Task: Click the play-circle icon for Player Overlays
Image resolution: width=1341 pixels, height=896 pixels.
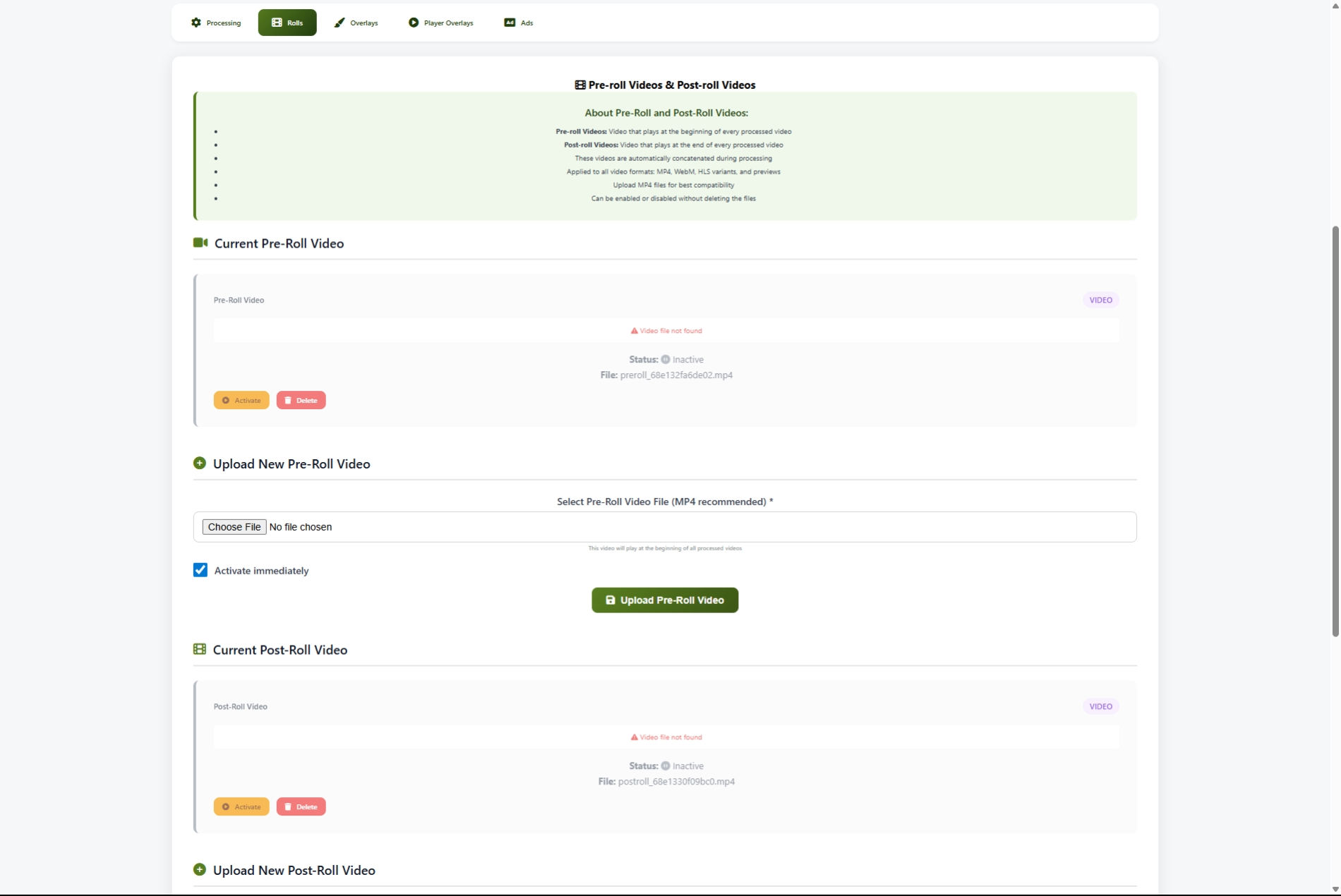Action: pos(414,23)
